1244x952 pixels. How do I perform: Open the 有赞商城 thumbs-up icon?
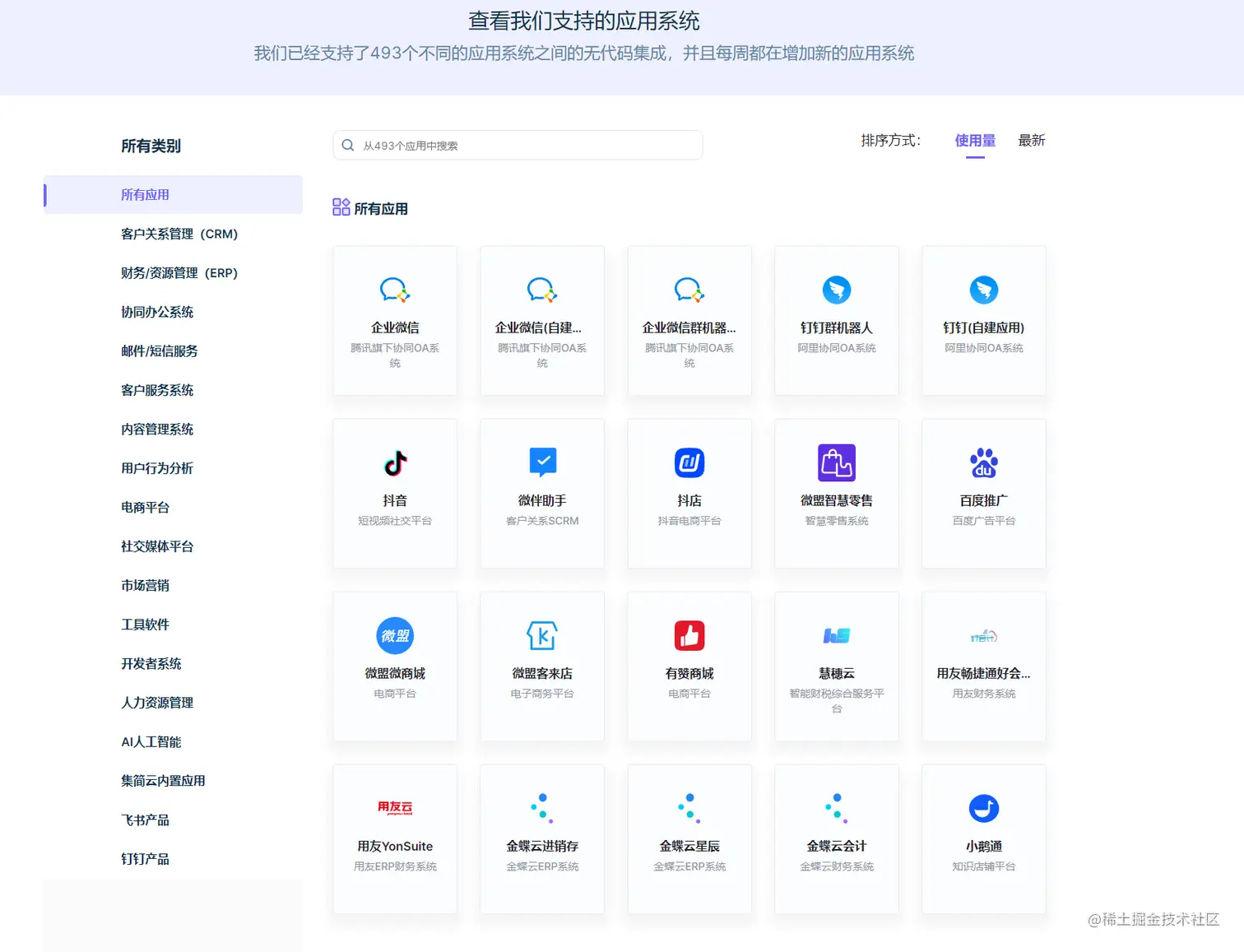point(689,635)
